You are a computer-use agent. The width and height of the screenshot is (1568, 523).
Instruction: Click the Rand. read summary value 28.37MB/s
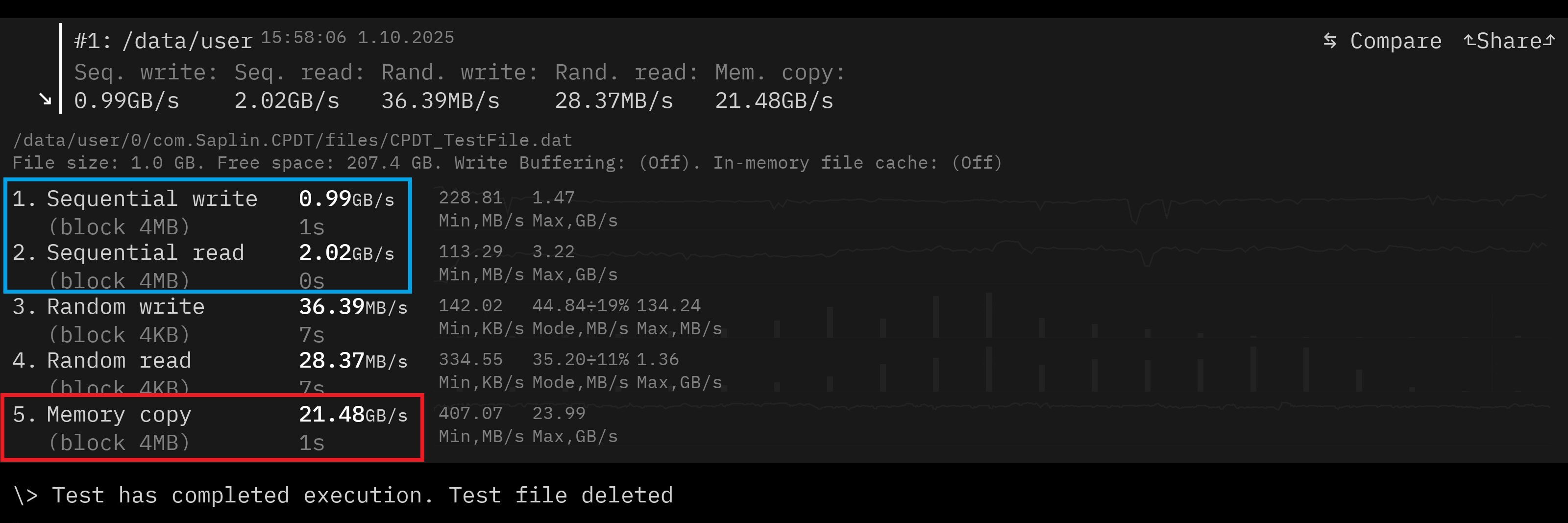[613, 100]
